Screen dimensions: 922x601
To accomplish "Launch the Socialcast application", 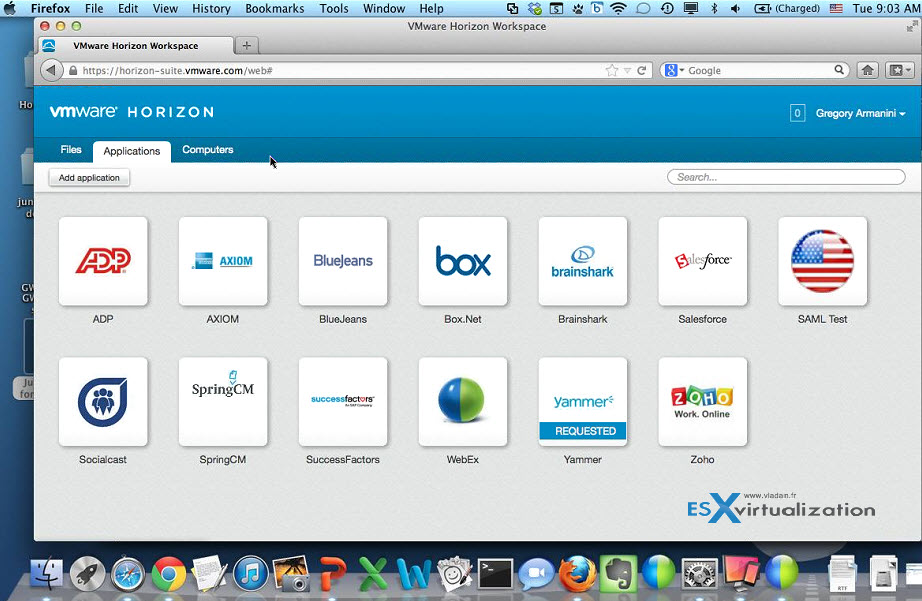I will (x=103, y=402).
